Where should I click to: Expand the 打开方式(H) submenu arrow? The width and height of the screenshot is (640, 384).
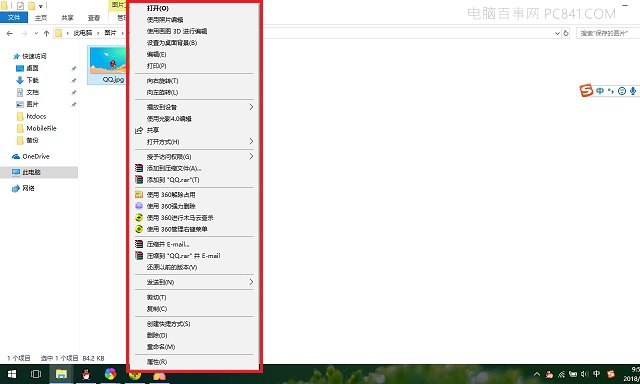[251, 142]
